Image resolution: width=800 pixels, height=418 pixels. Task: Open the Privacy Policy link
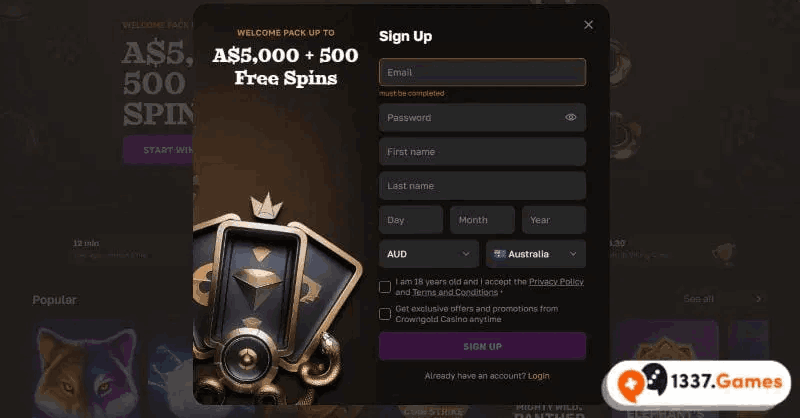(x=556, y=282)
